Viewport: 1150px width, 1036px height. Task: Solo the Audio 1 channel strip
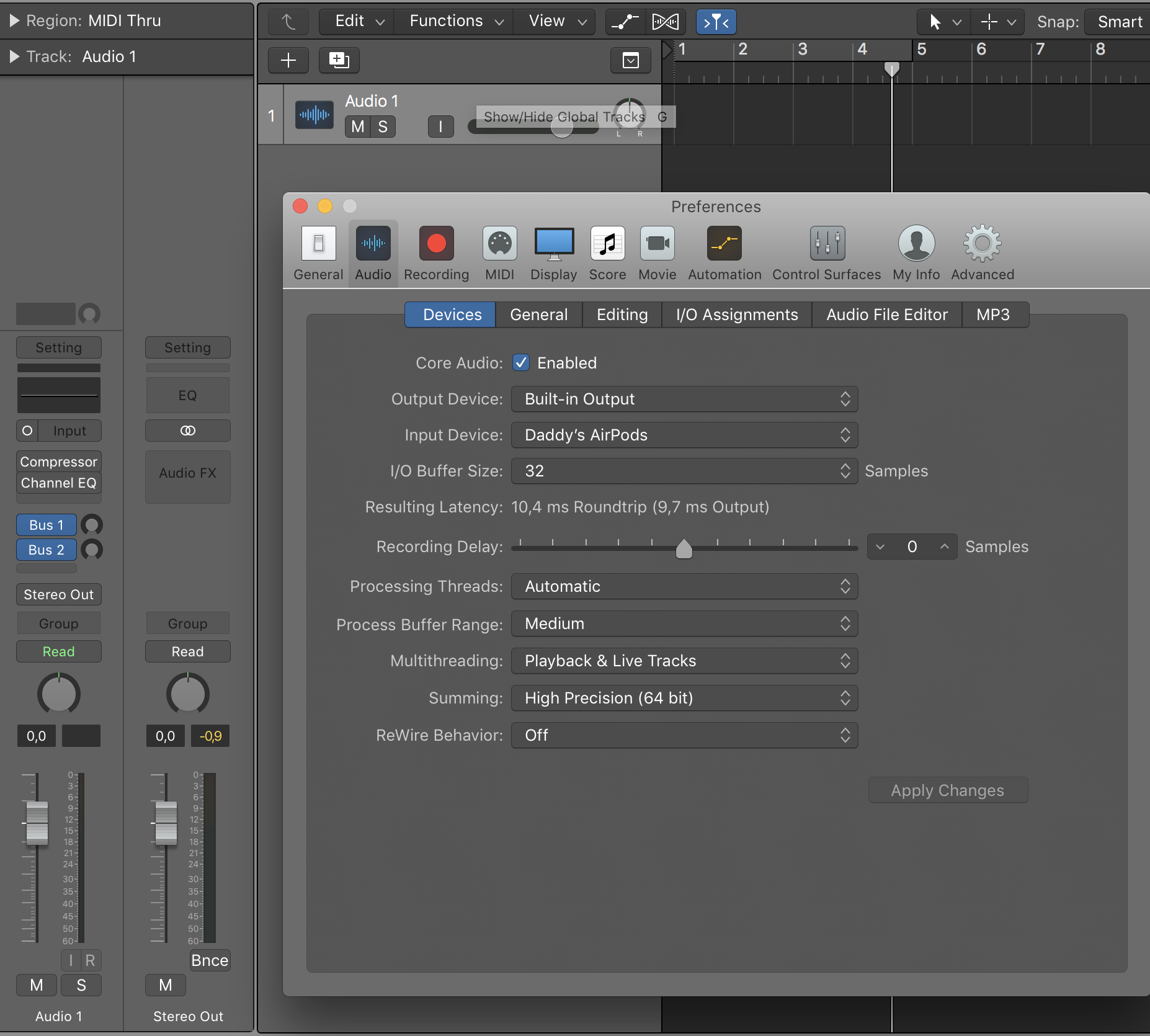click(81, 985)
